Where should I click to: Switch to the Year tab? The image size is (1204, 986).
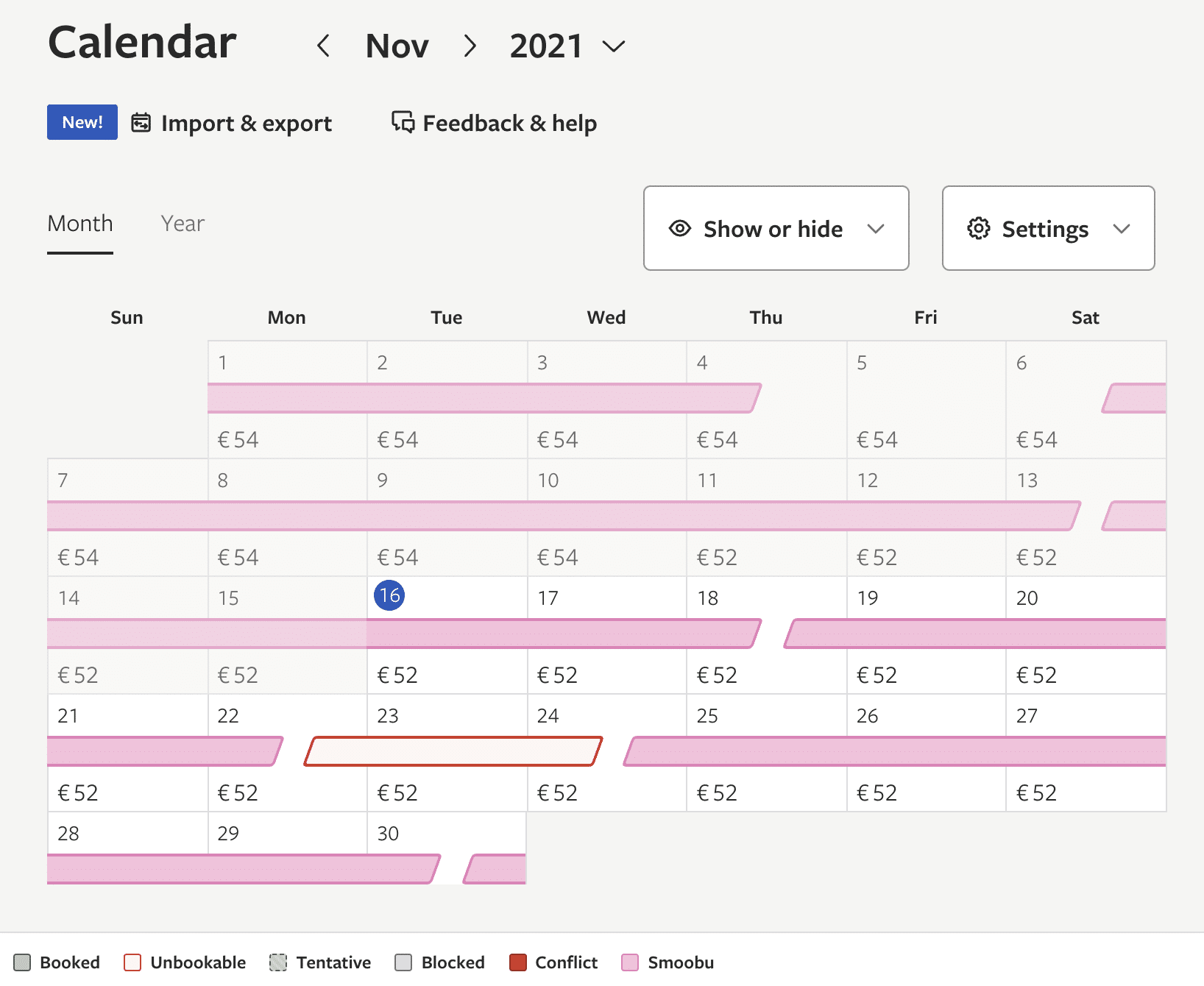(x=183, y=224)
